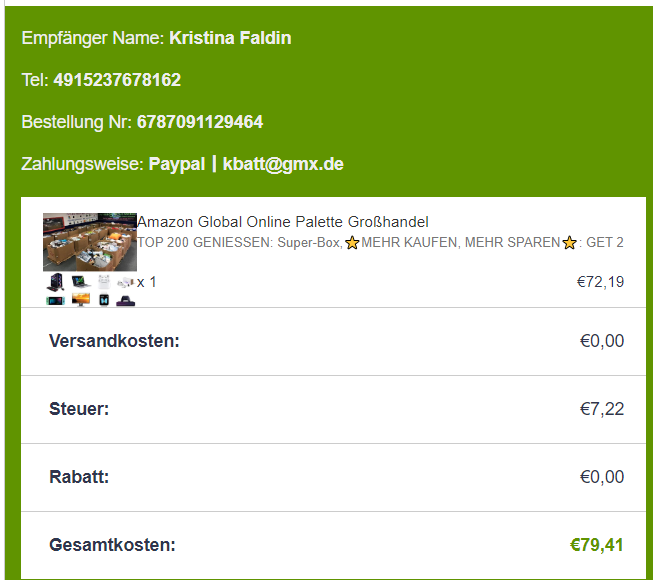Open the Amazon Global Online Palette Großhandel title
653x580 pixels.
(x=283, y=222)
